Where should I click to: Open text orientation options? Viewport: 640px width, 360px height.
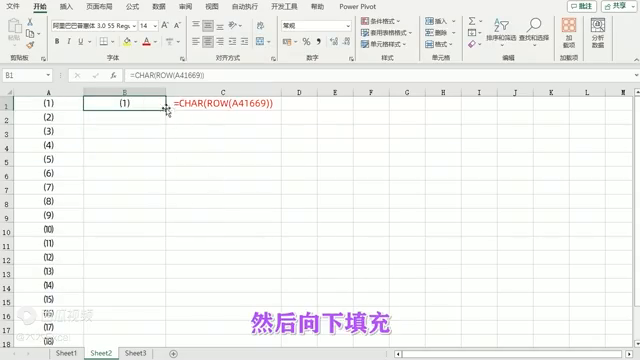(234, 25)
